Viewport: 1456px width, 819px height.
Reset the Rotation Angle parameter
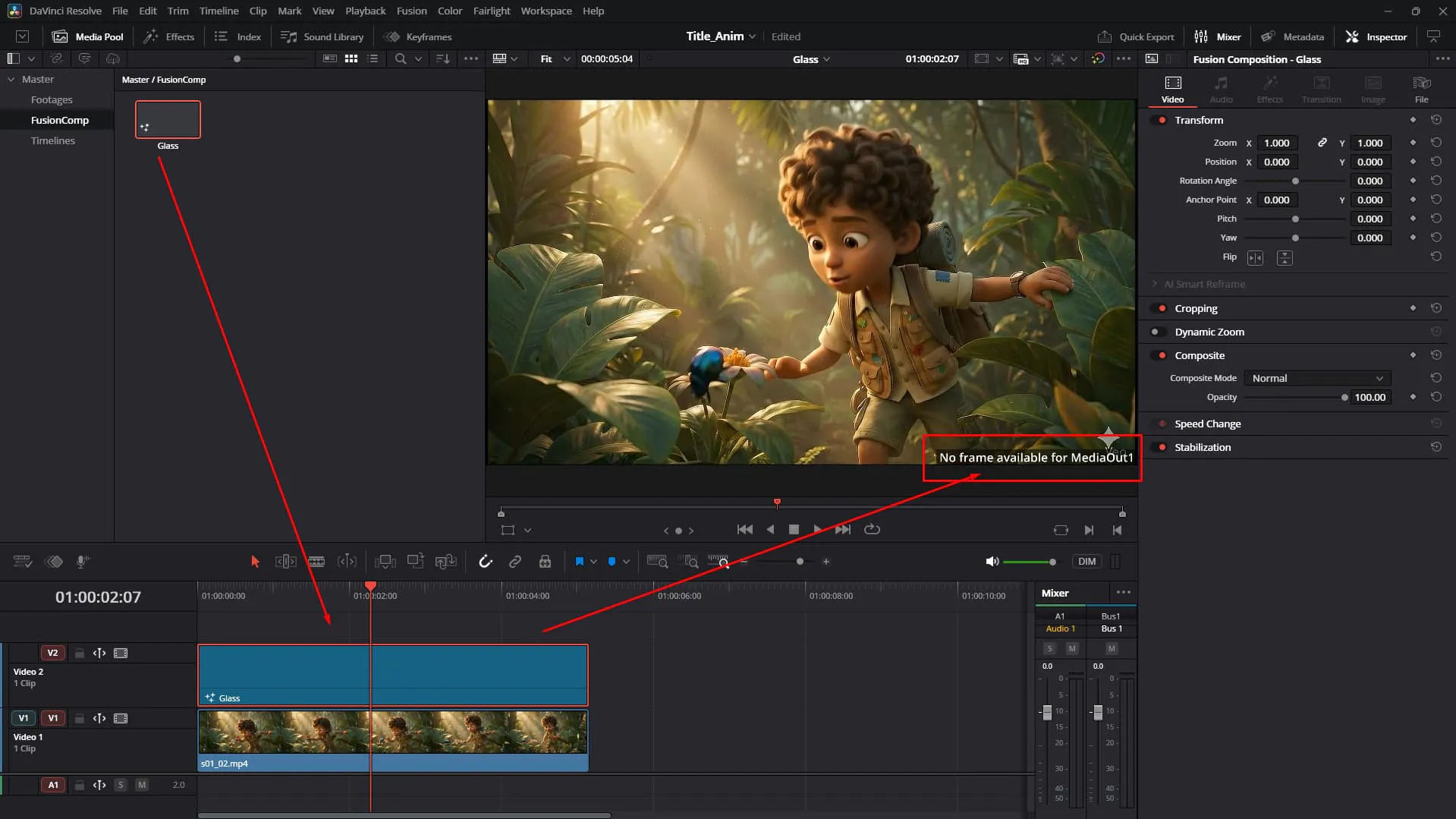coord(1436,181)
